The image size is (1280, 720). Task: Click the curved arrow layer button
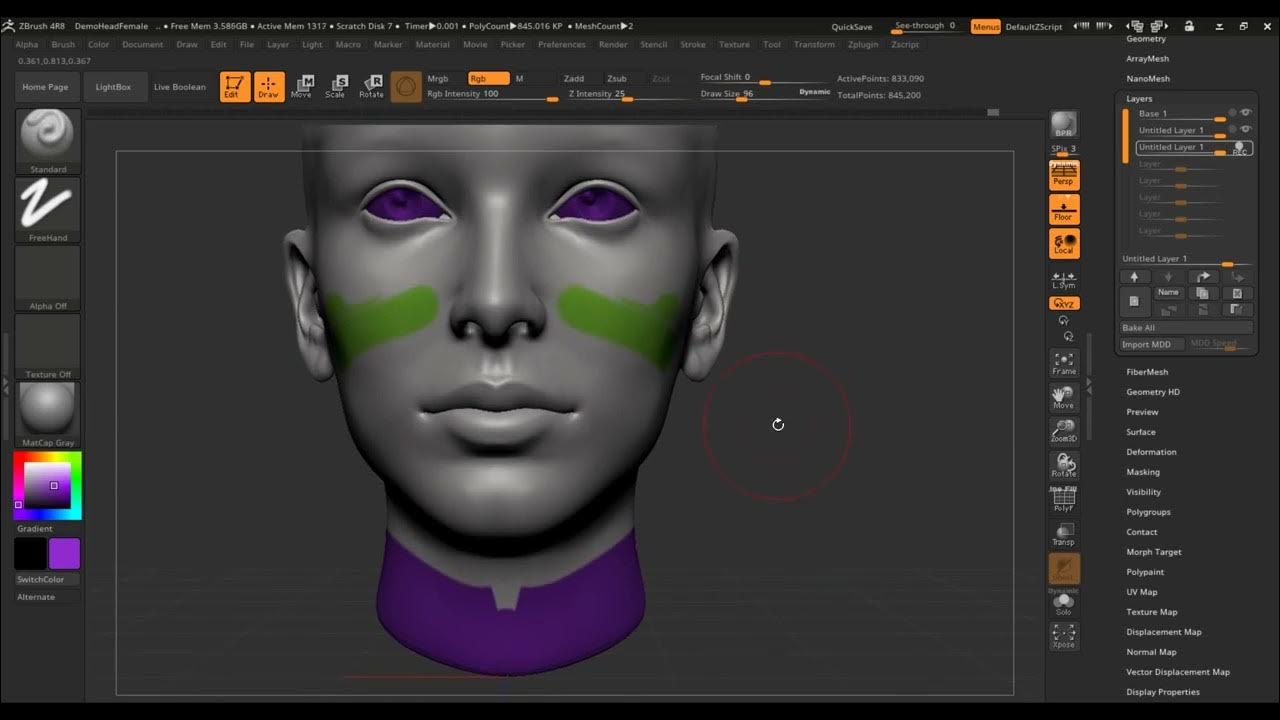click(x=1203, y=277)
